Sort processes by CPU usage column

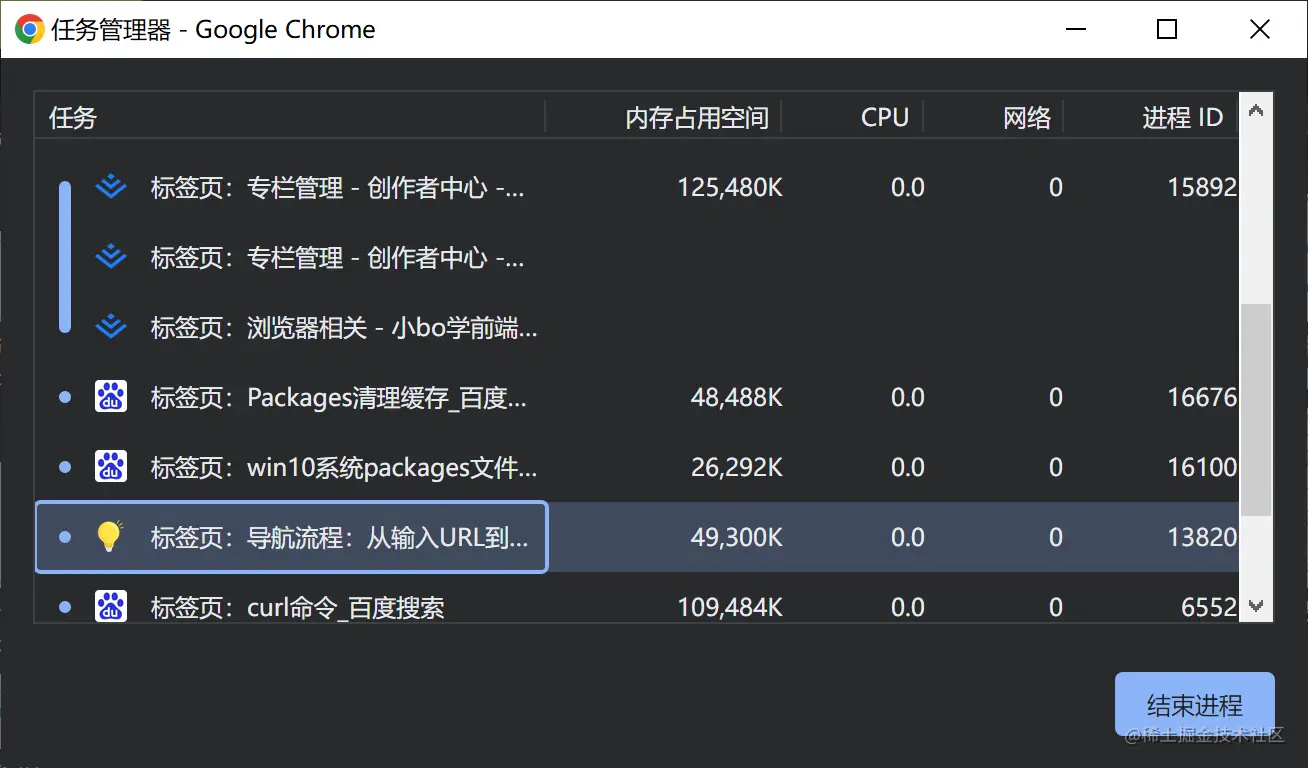click(x=884, y=117)
